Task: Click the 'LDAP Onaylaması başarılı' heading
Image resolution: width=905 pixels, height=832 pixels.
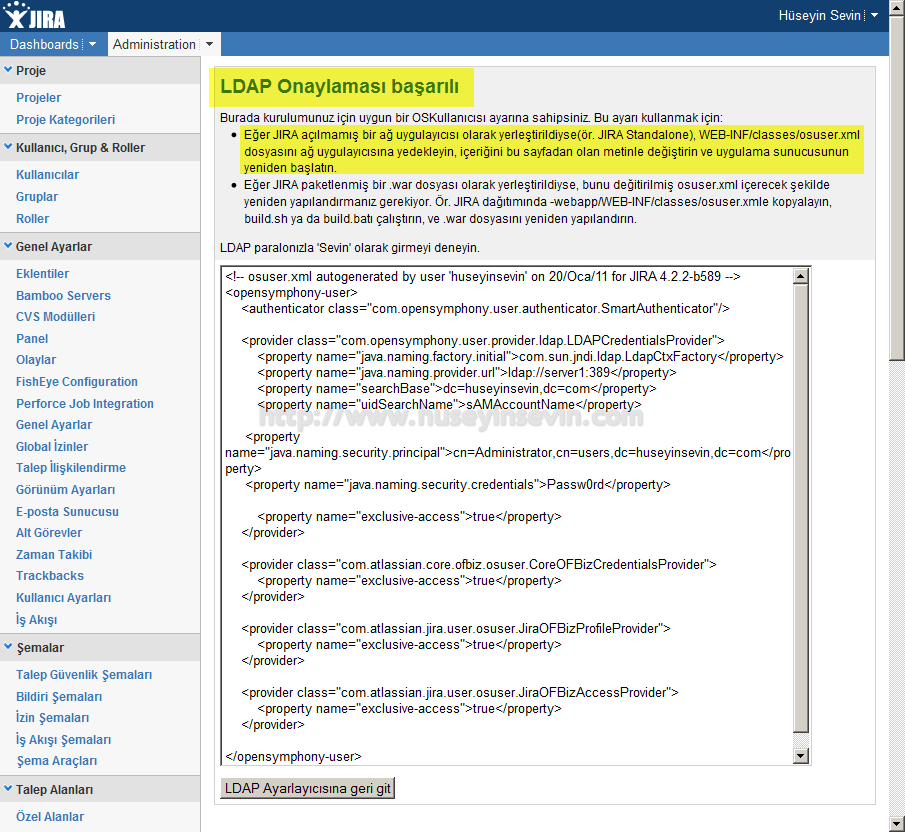Action: point(339,86)
